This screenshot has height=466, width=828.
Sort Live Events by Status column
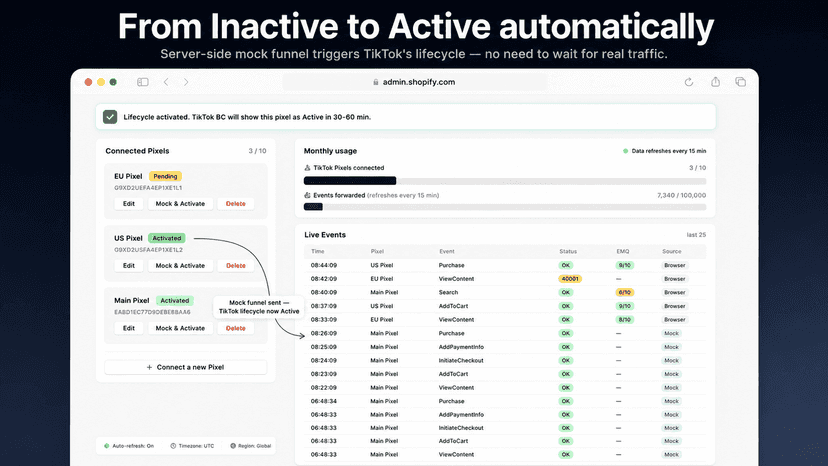[x=568, y=251]
